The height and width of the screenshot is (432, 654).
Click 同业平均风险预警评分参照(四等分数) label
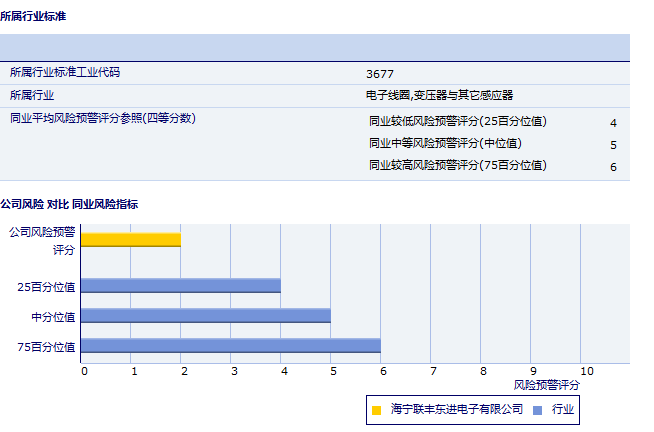[103, 118]
